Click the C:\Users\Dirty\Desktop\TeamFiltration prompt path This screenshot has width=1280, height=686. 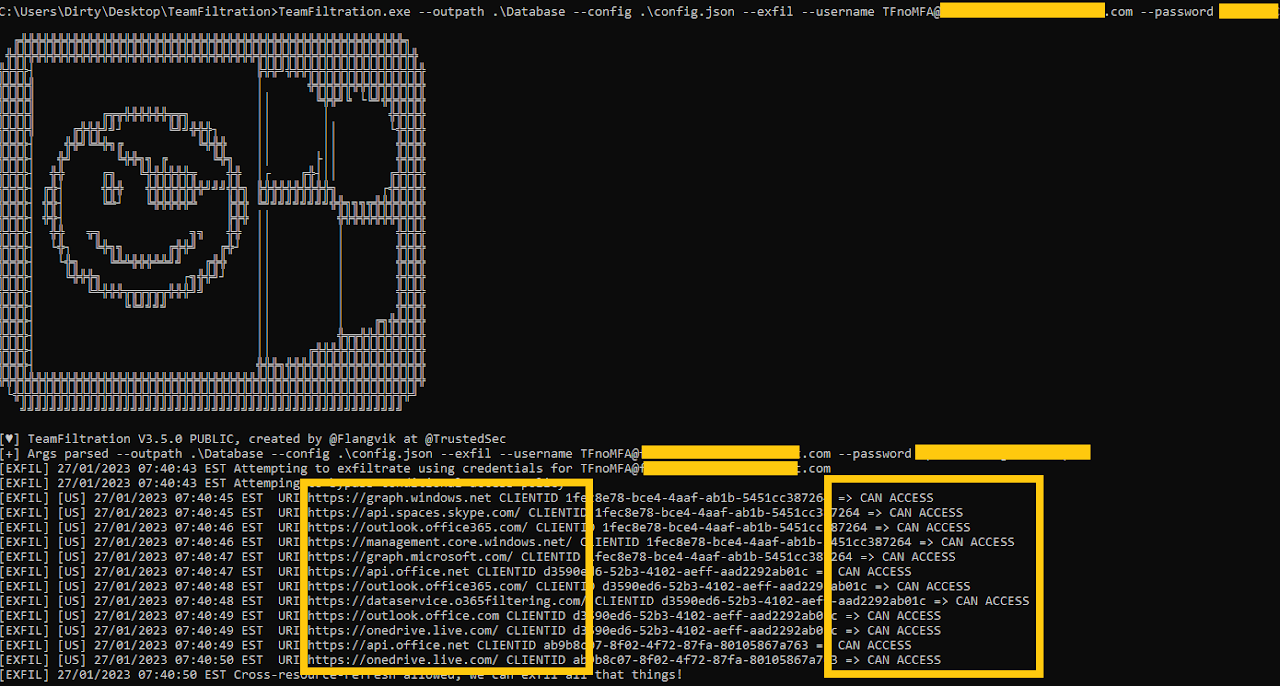point(136,12)
